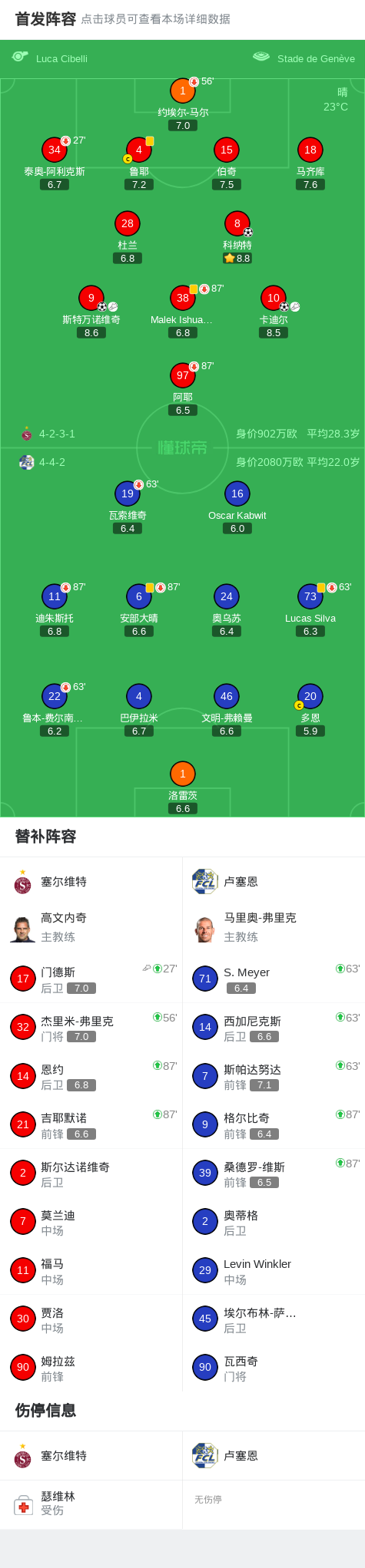This screenshot has width=365, height=1568.
Task: Open substitute 门德斯 number 17 row
Action: pyautogui.click(x=91, y=979)
